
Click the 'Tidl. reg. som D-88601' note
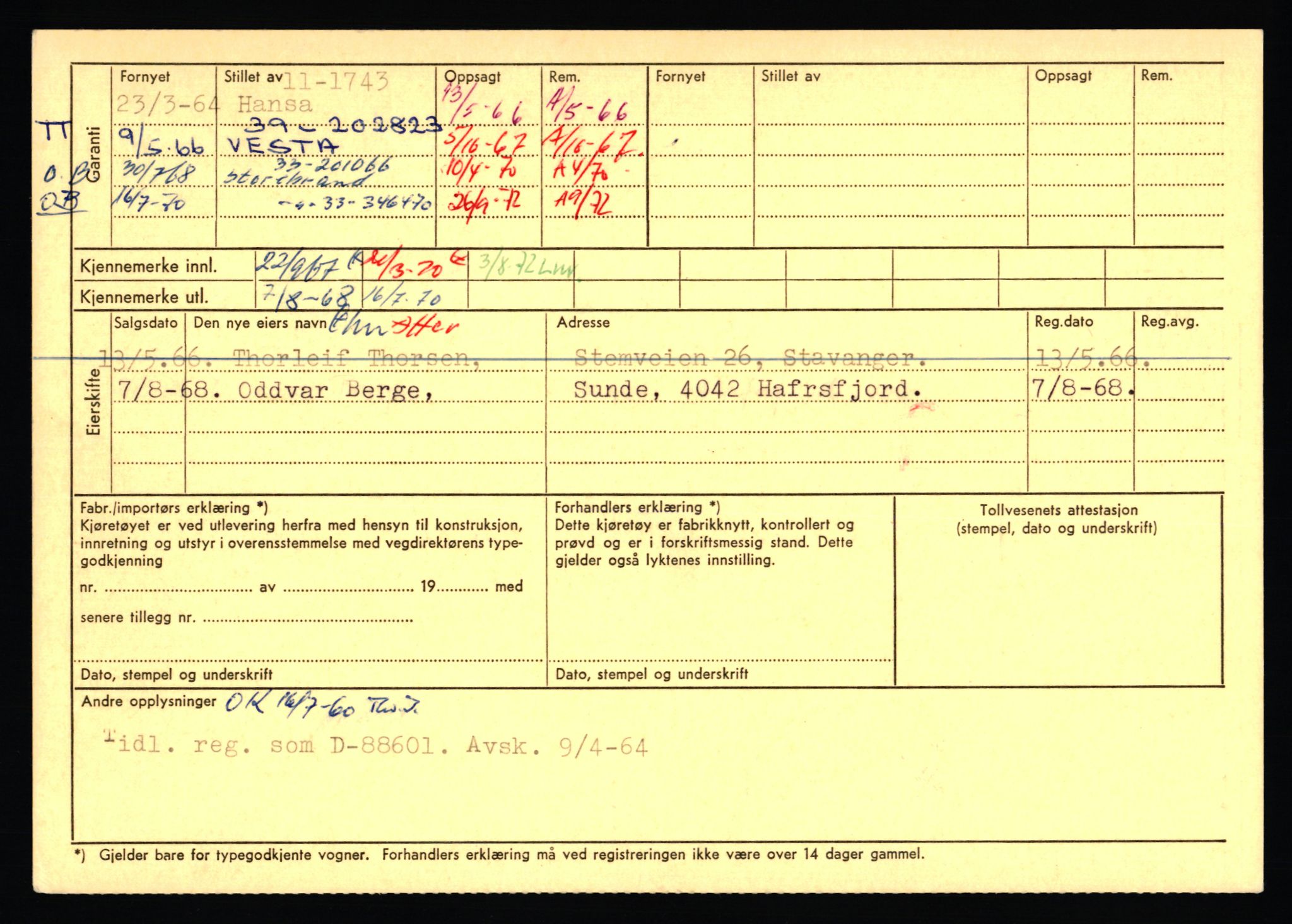click(270, 744)
